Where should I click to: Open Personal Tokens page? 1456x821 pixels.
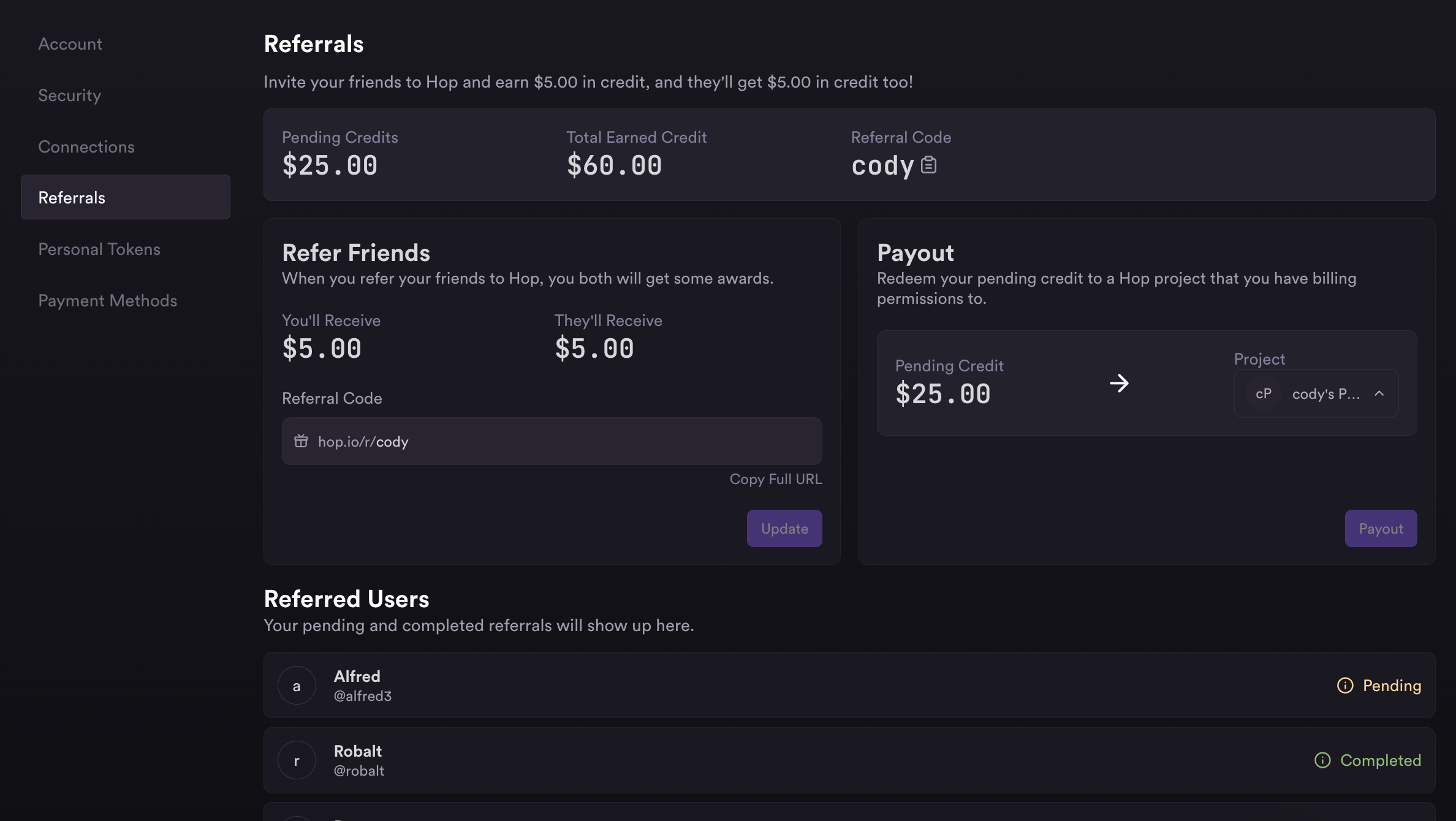pos(99,249)
